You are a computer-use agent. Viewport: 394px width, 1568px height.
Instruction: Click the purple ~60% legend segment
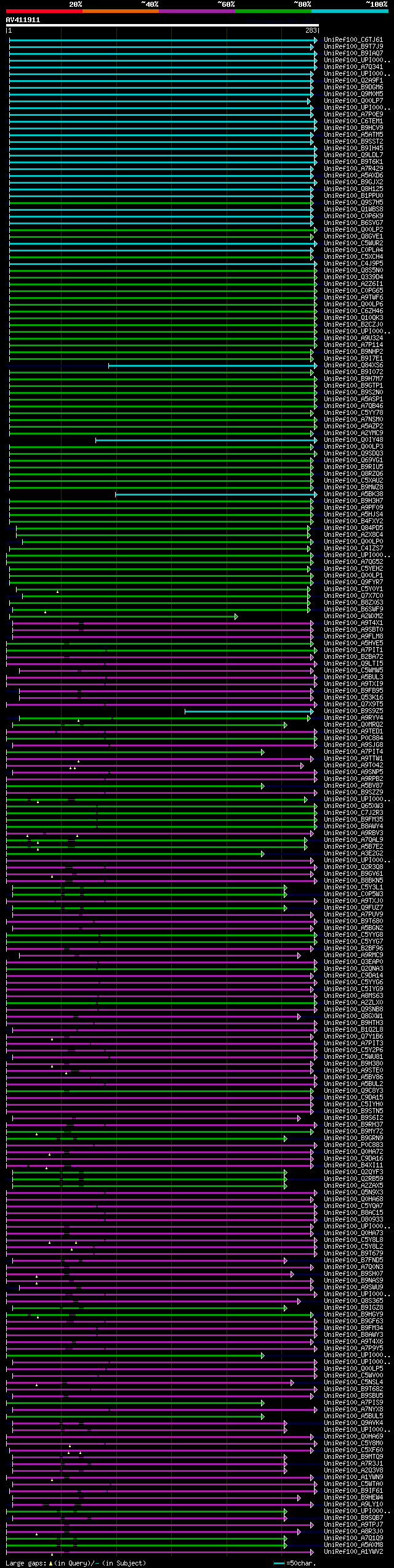[x=196, y=11]
